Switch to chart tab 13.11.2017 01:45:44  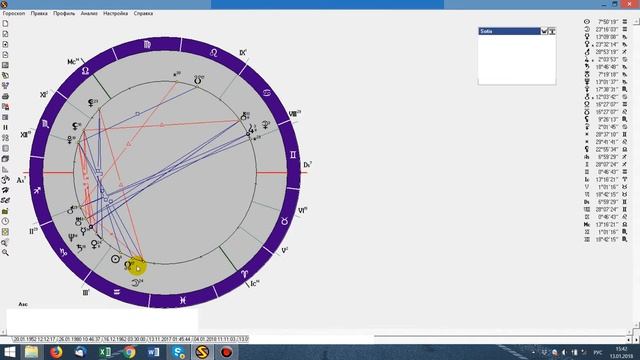169,339
